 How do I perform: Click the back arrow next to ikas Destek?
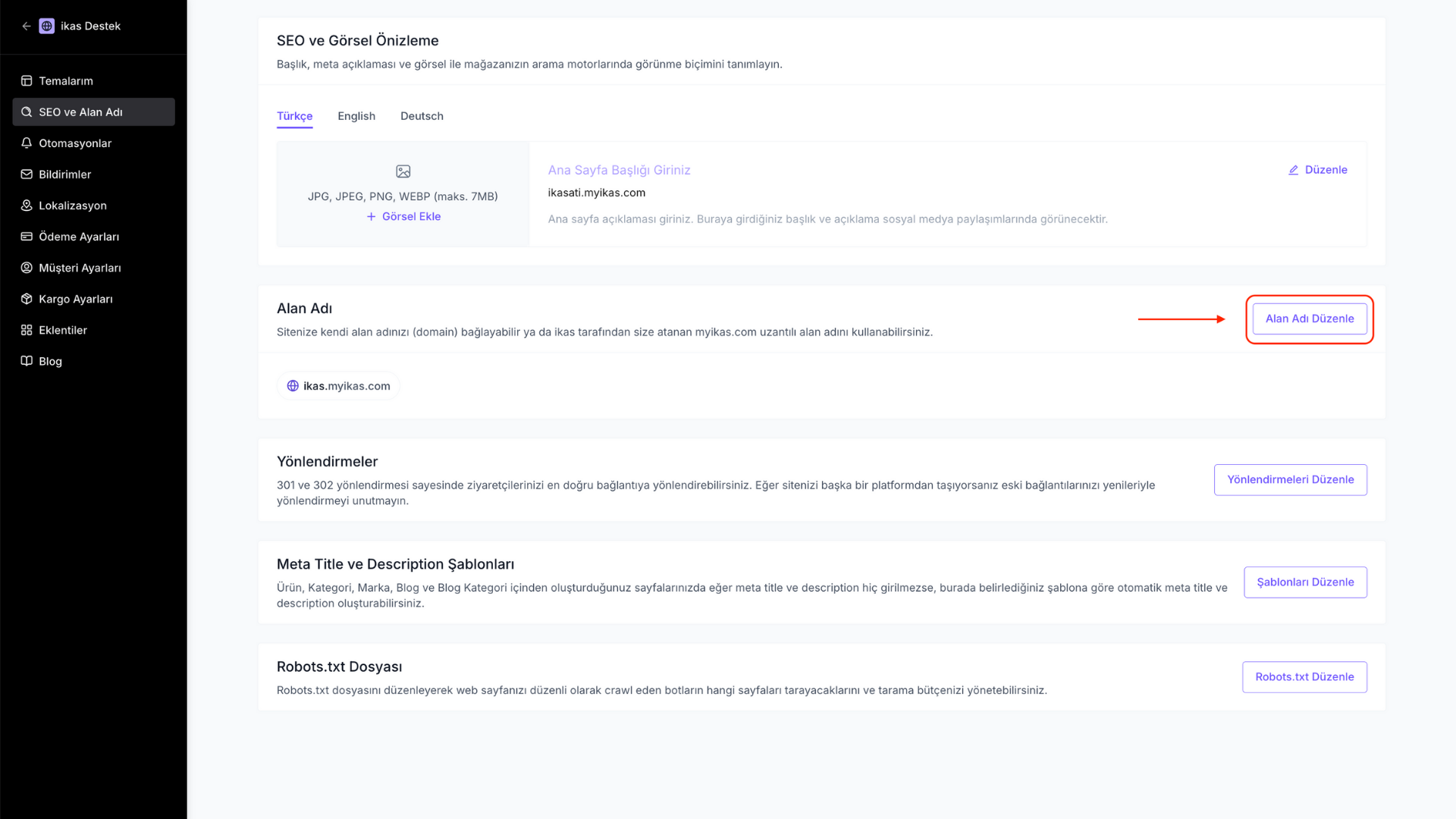27,26
